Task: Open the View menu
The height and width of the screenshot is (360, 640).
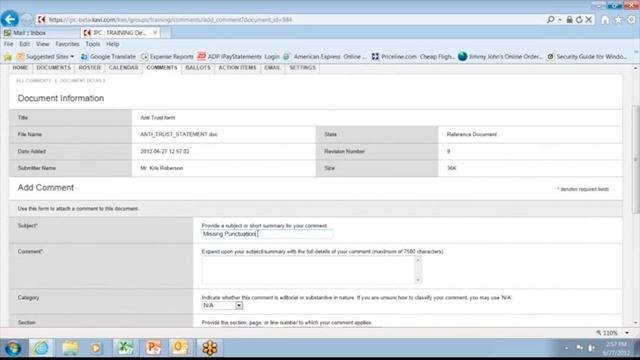Action: [42, 44]
